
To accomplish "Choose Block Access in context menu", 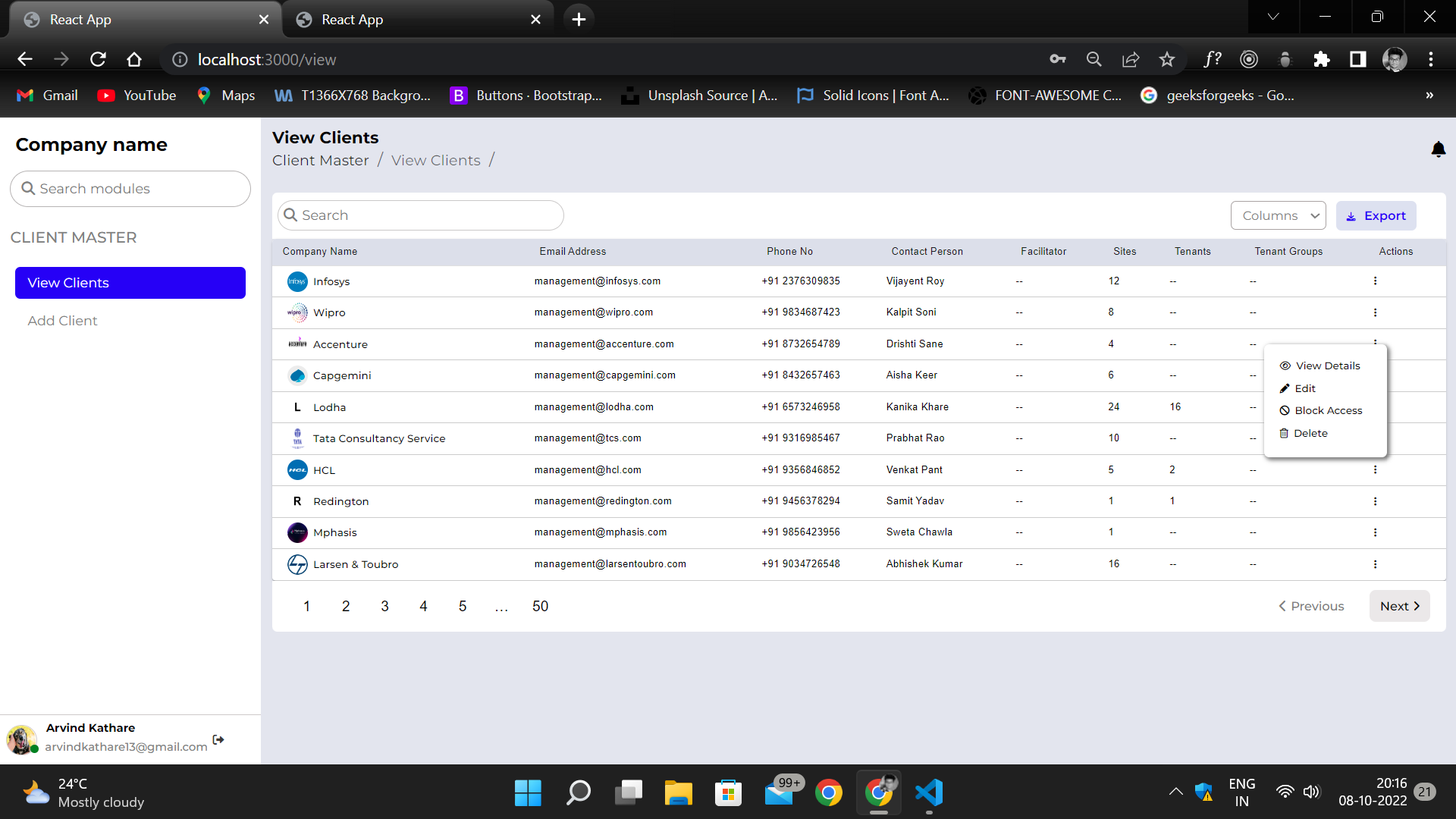I will pos(1321,411).
